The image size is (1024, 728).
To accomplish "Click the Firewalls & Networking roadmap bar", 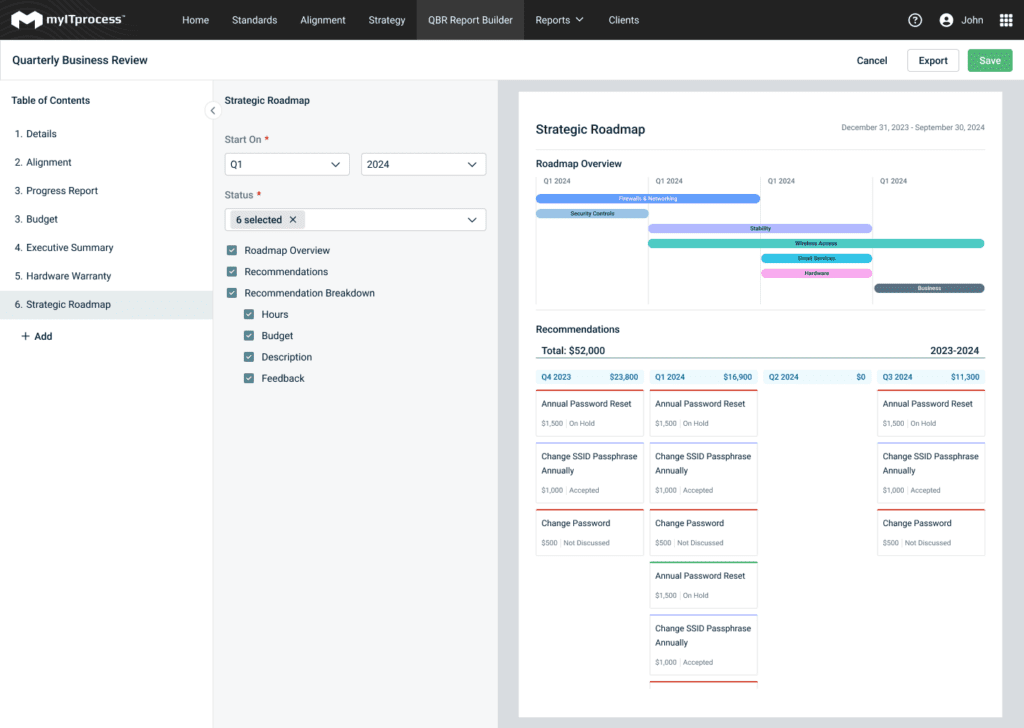I will point(647,199).
